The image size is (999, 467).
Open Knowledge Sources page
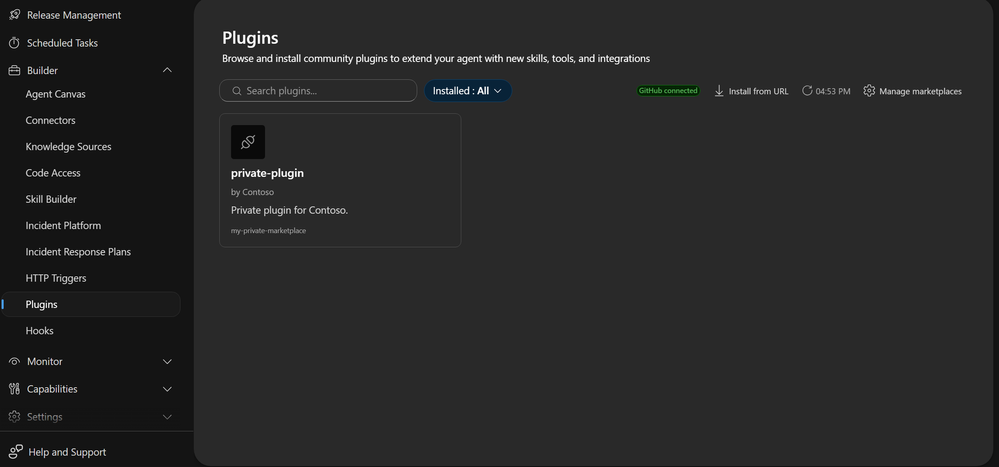pyautogui.click(x=68, y=147)
